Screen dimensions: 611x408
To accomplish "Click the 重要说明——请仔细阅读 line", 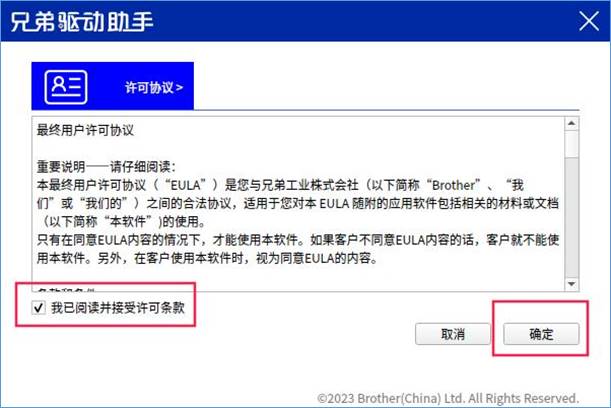I will click(x=106, y=167).
